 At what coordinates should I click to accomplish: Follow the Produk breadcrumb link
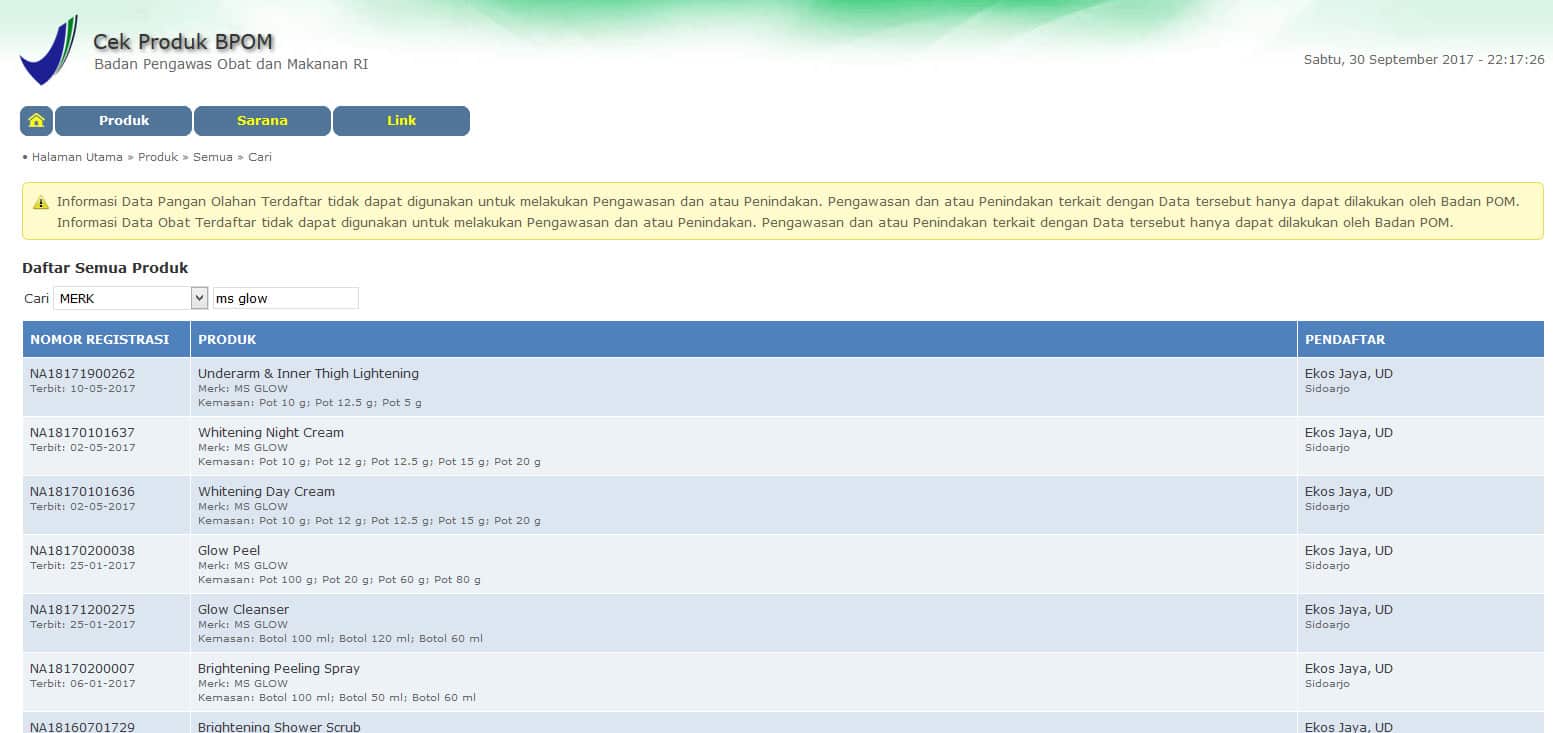158,157
